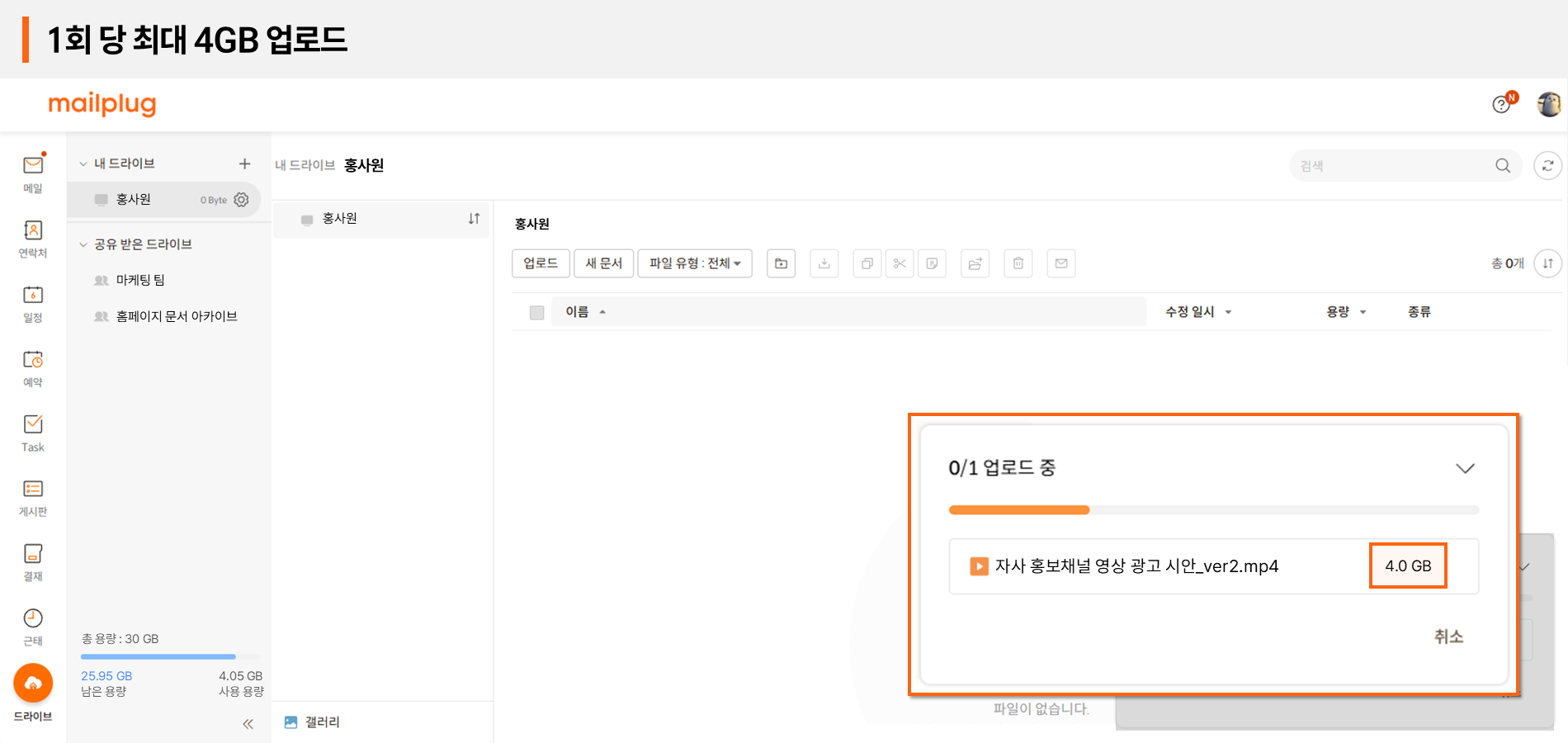Click the send by mail toolbar icon

(x=1061, y=263)
